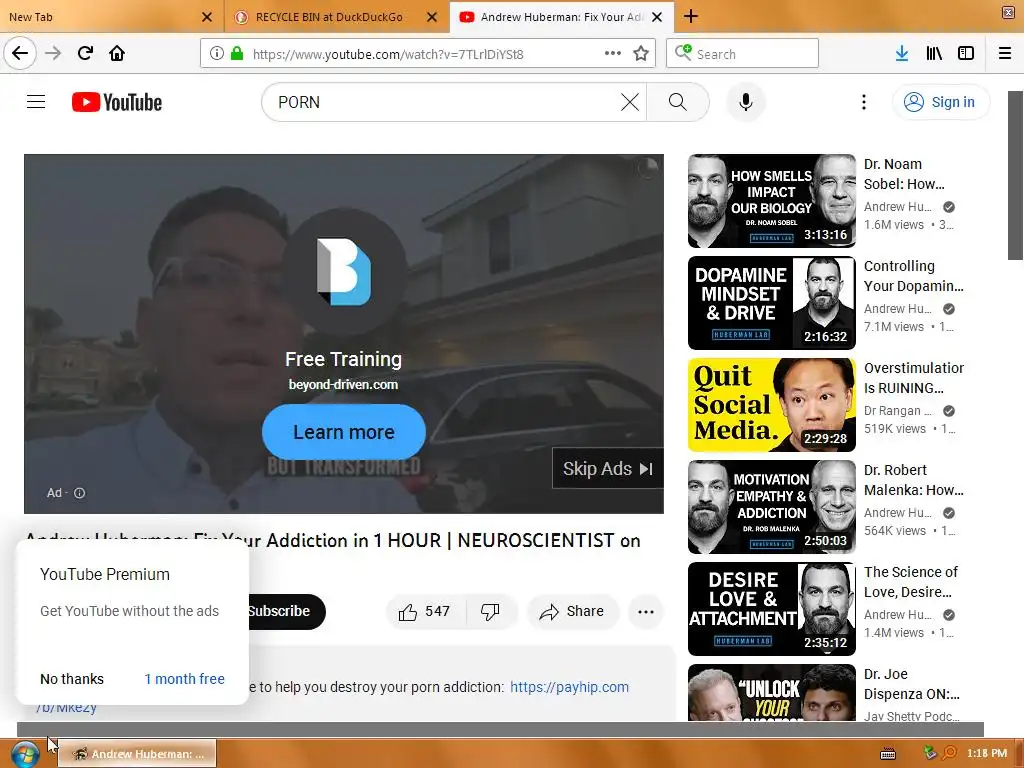The image size is (1024, 768).
Task: Open Desire Love & Attachment thumbnail
Action: pyautogui.click(x=771, y=609)
